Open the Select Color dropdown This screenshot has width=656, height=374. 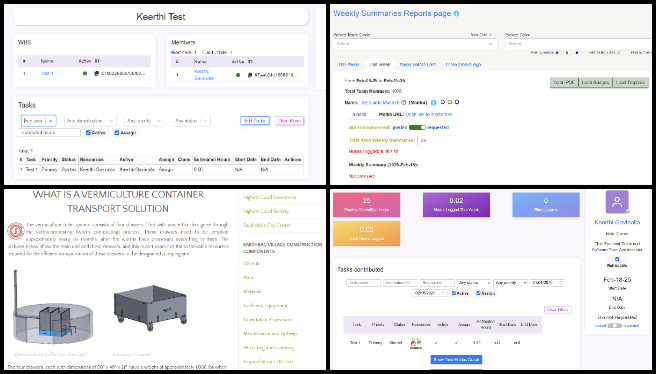point(580,44)
